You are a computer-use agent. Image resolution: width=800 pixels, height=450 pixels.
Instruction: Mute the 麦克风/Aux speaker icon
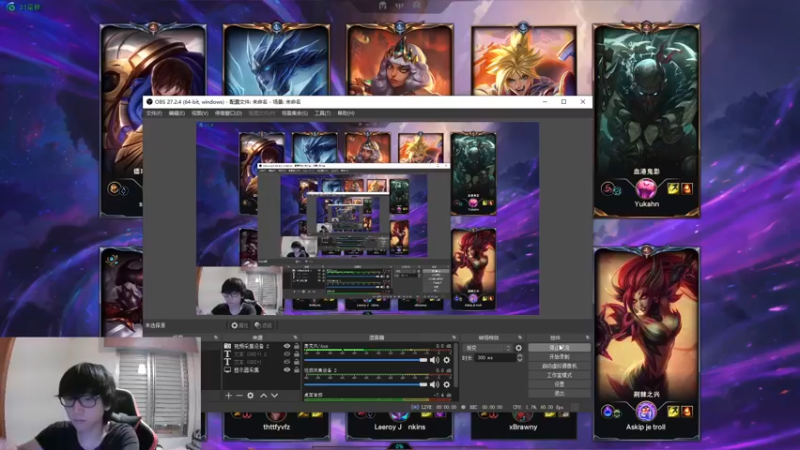click(434, 360)
